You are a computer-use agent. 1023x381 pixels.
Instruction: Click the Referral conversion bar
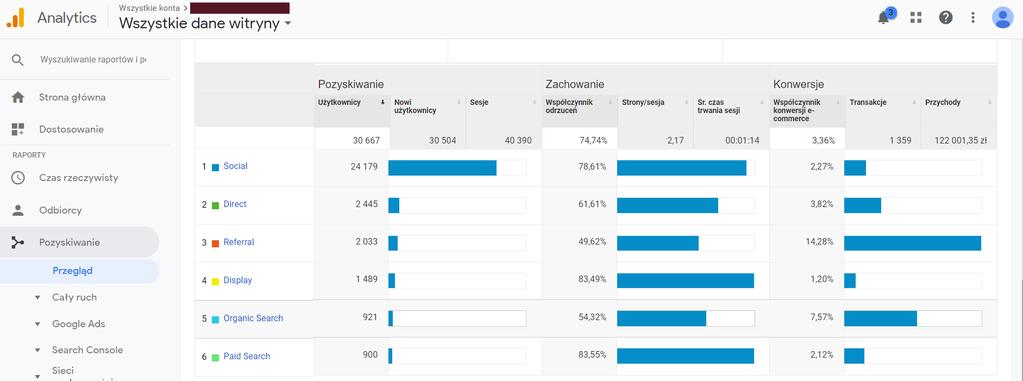pos(913,243)
